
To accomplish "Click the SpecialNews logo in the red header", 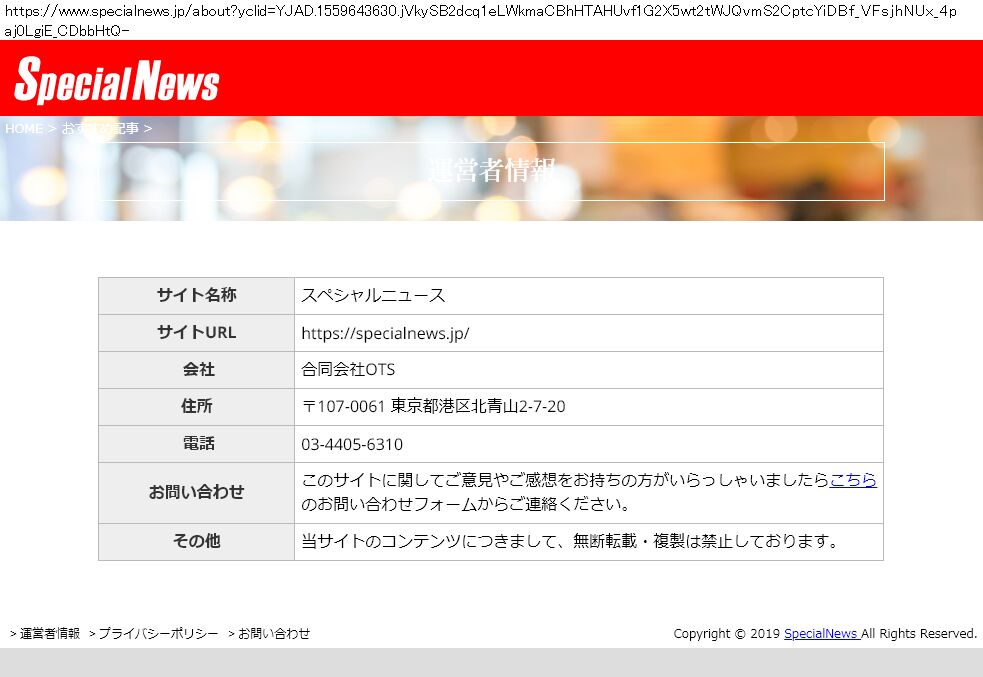I will [117, 80].
